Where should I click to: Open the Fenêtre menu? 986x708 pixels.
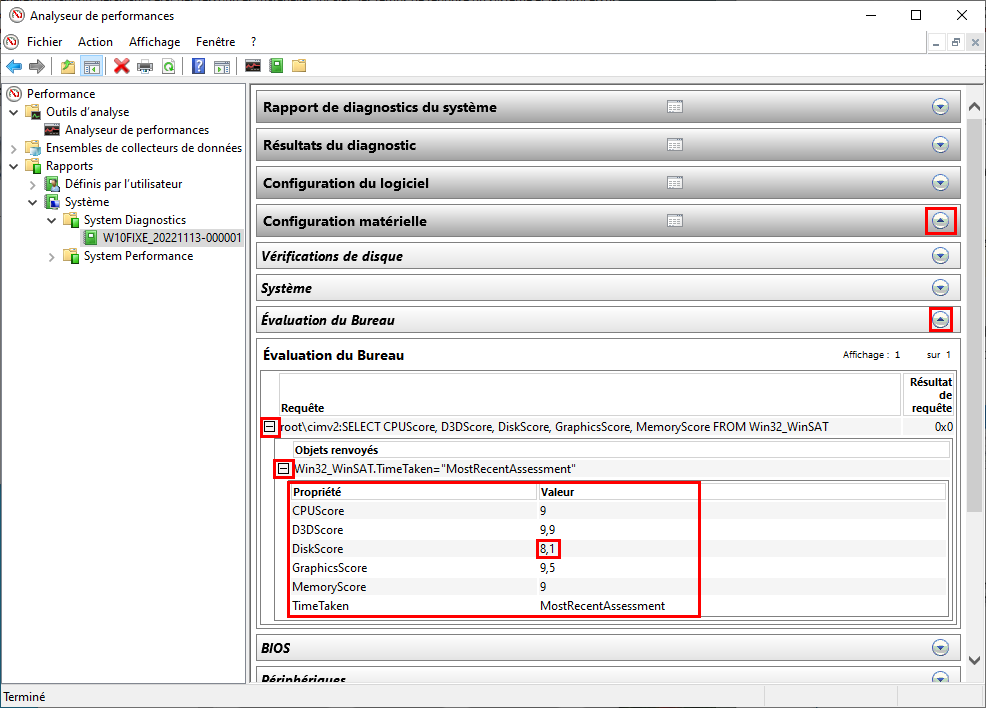(x=215, y=42)
